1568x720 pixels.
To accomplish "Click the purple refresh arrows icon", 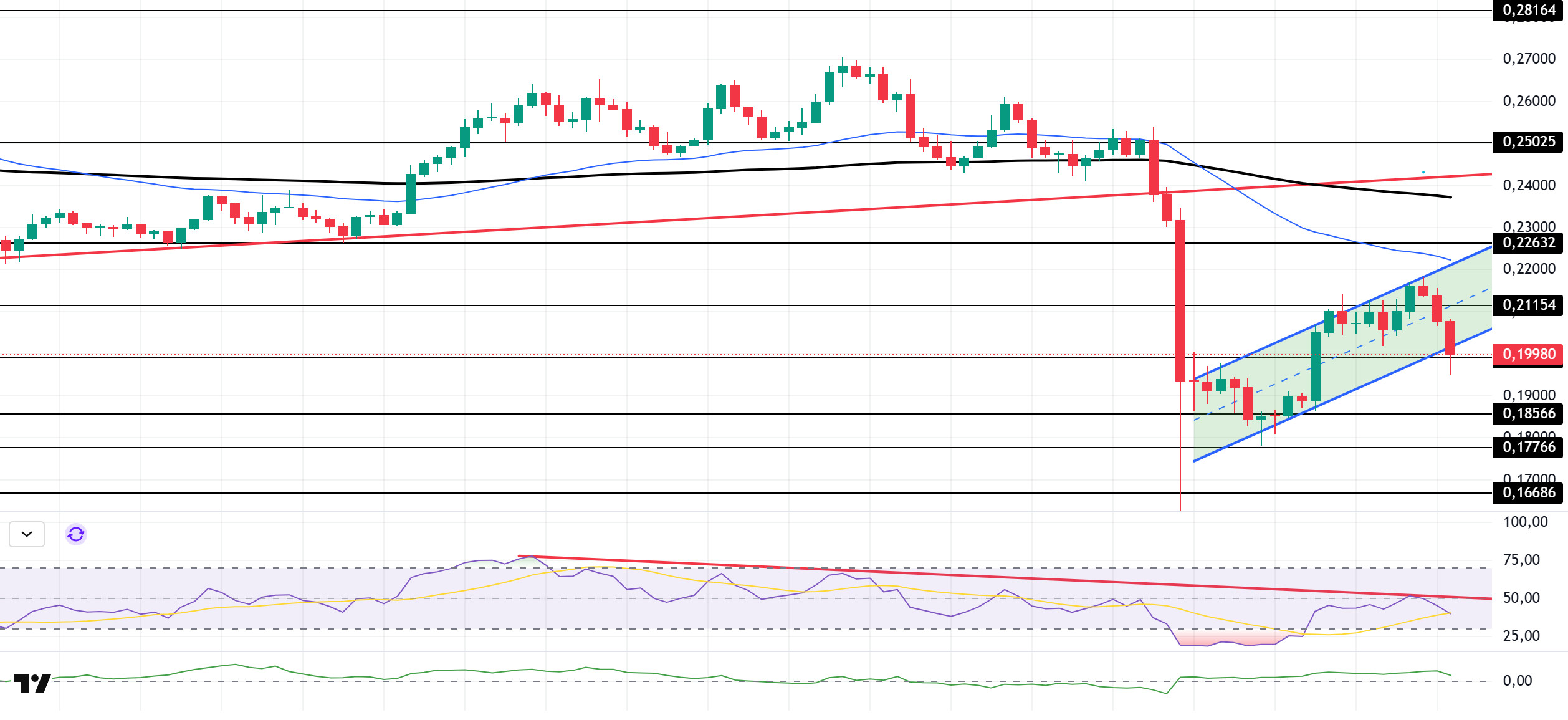I will pyautogui.click(x=76, y=534).
